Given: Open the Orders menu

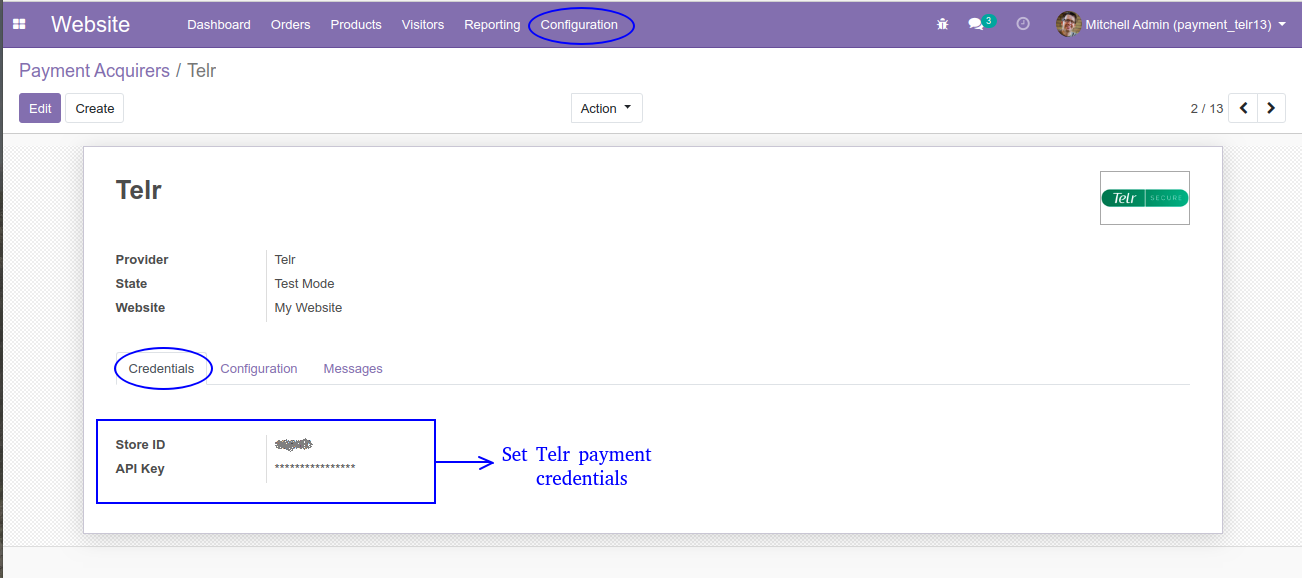Looking at the screenshot, I should pos(291,24).
